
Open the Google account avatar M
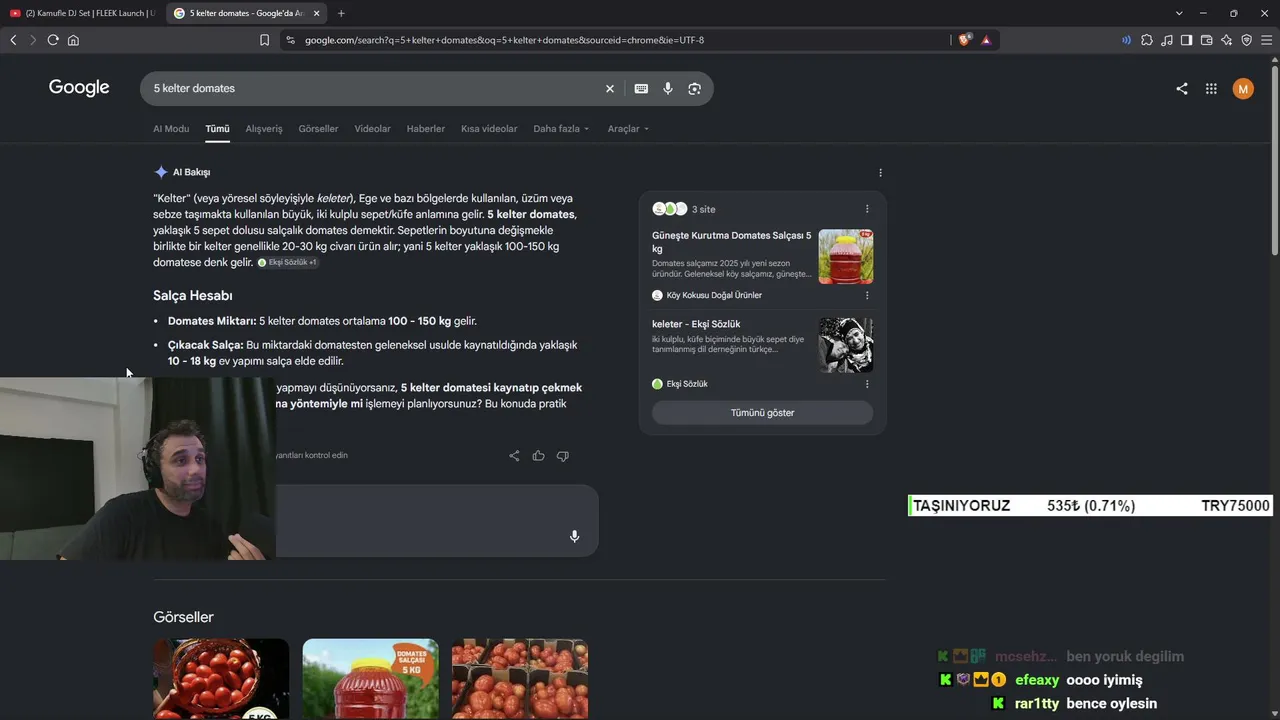click(1243, 89)
